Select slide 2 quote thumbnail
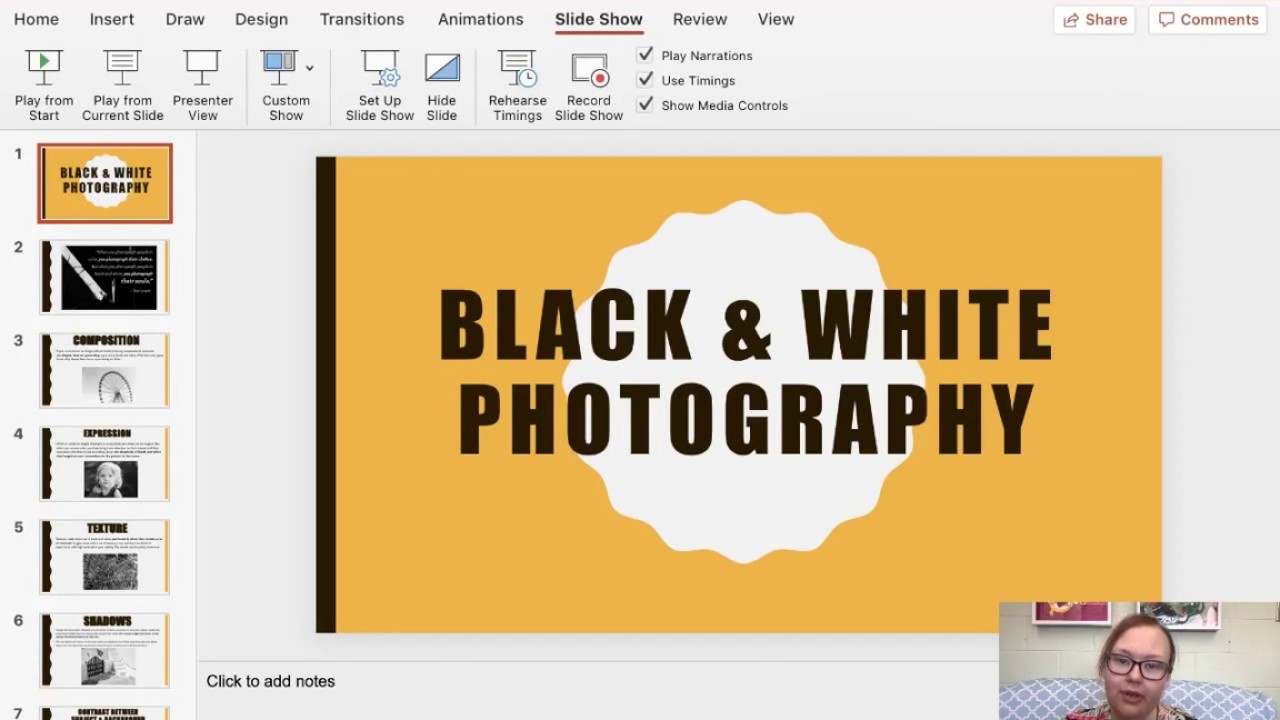Image resolution: width=1280 pixels, height=720 pixels. click(105, 277)
